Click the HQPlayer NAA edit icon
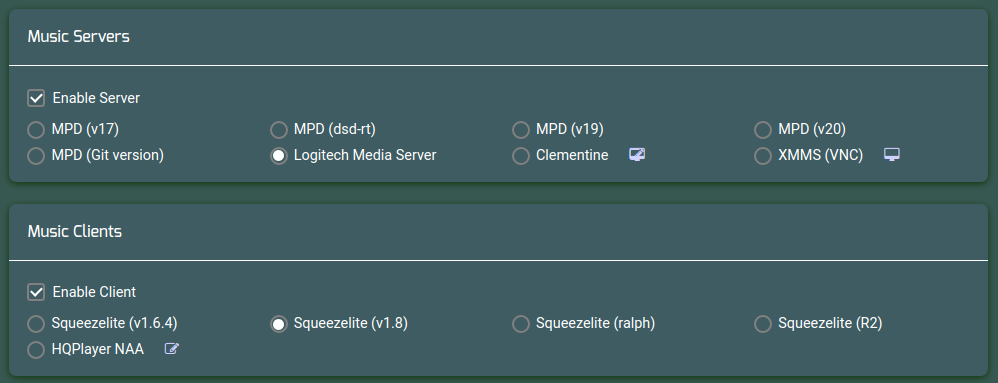The image size is (998, 383). tap(172, 349)
